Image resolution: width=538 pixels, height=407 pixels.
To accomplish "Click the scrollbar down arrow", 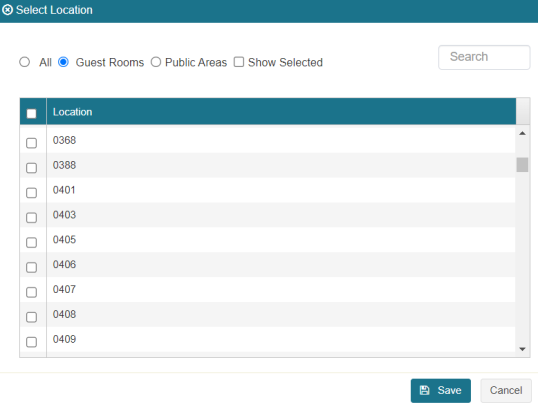I will tap(522, 349).
